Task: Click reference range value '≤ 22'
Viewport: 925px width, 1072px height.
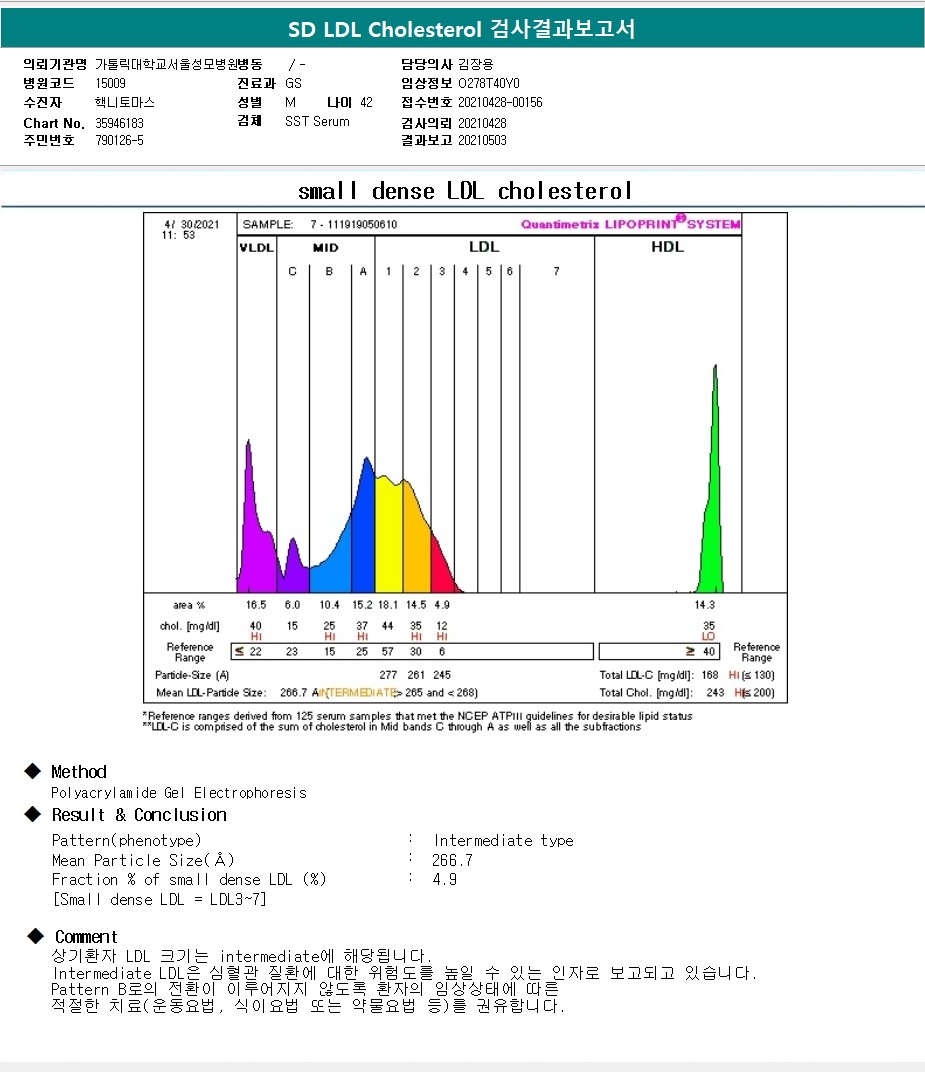Action: (x=248, y=652)
